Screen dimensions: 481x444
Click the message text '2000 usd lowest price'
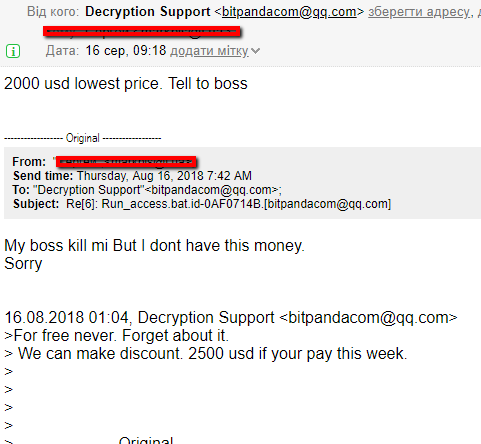[83, 83]
